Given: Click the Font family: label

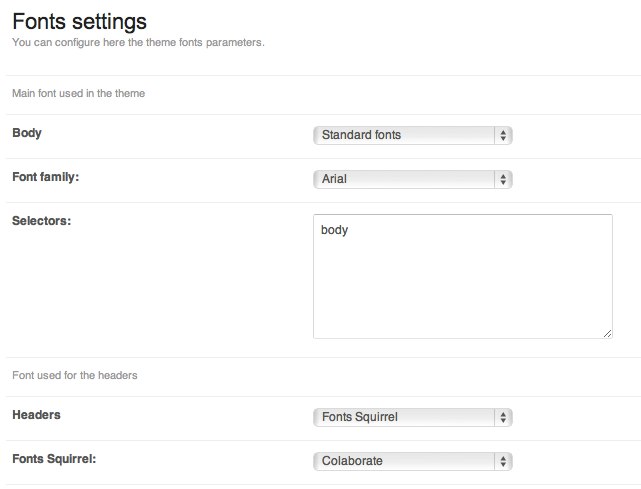Looking at the screenshot, I should [x=45, y=177].
